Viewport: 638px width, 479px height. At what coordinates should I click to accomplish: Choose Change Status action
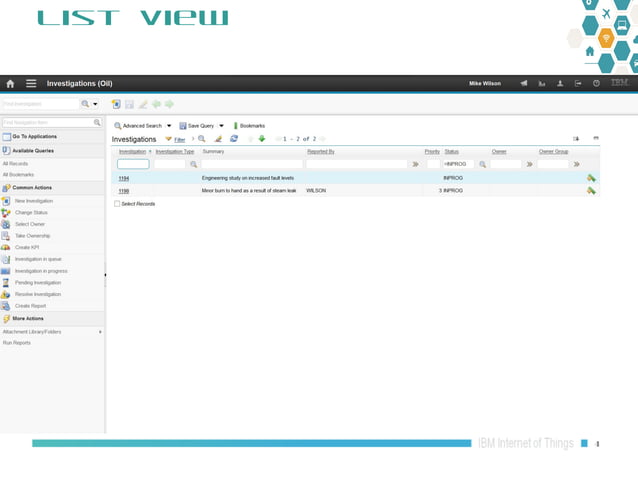31,212
